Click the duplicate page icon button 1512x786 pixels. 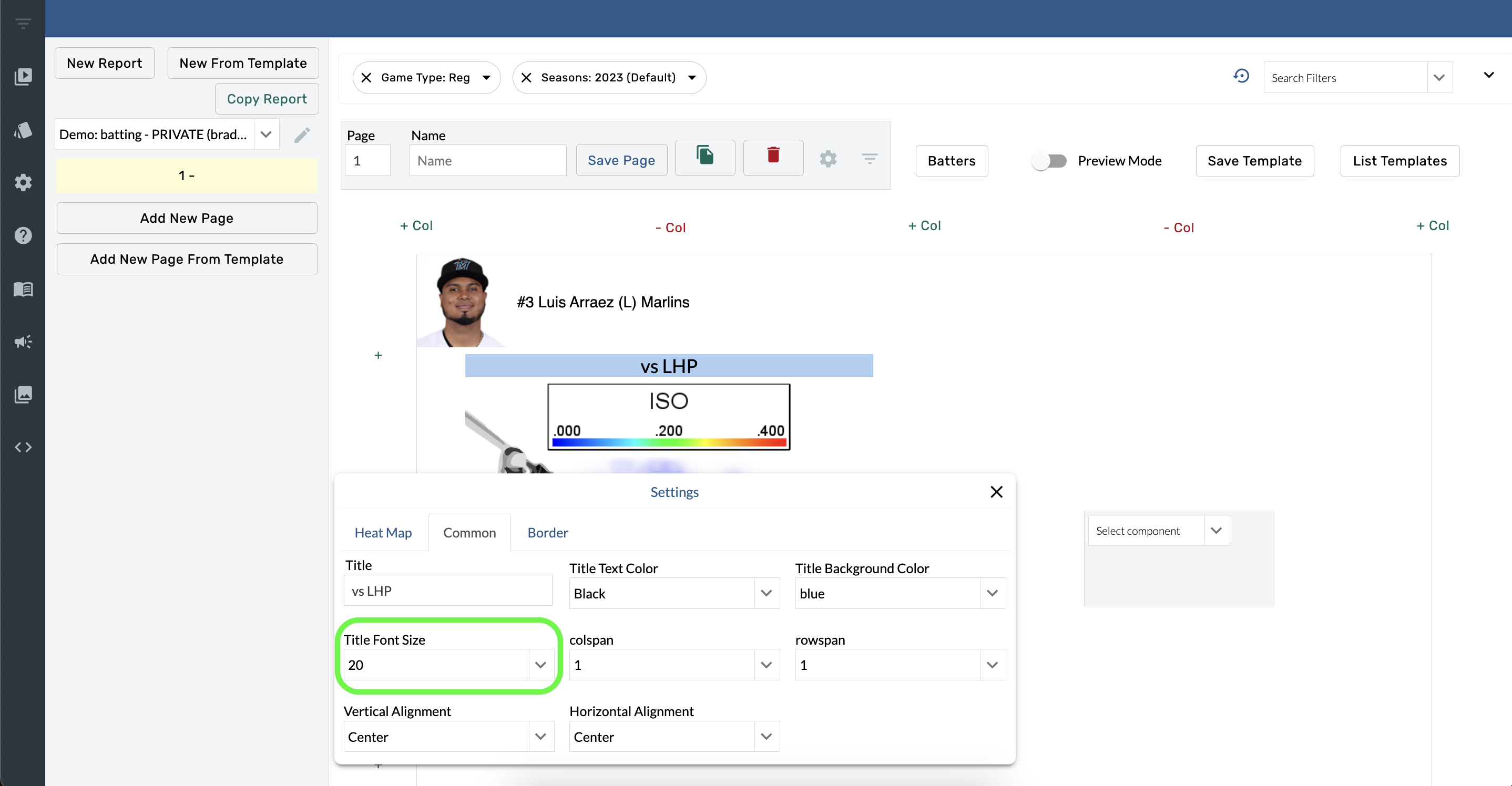click(x=704, y=157)
